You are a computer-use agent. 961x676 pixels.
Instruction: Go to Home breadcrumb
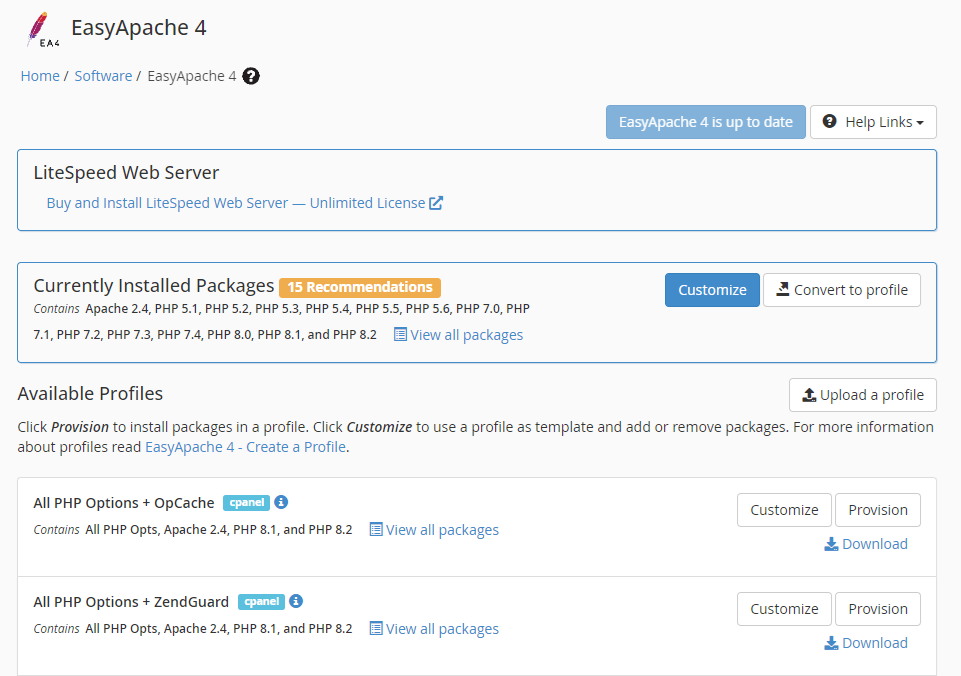(x=40, y=76)
